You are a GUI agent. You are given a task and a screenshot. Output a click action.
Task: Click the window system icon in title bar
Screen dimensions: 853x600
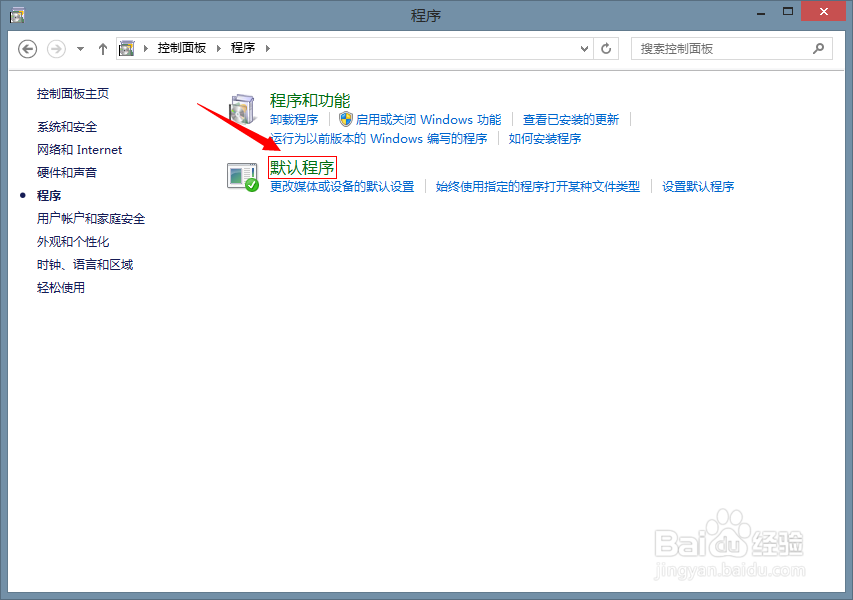point(17,15)
